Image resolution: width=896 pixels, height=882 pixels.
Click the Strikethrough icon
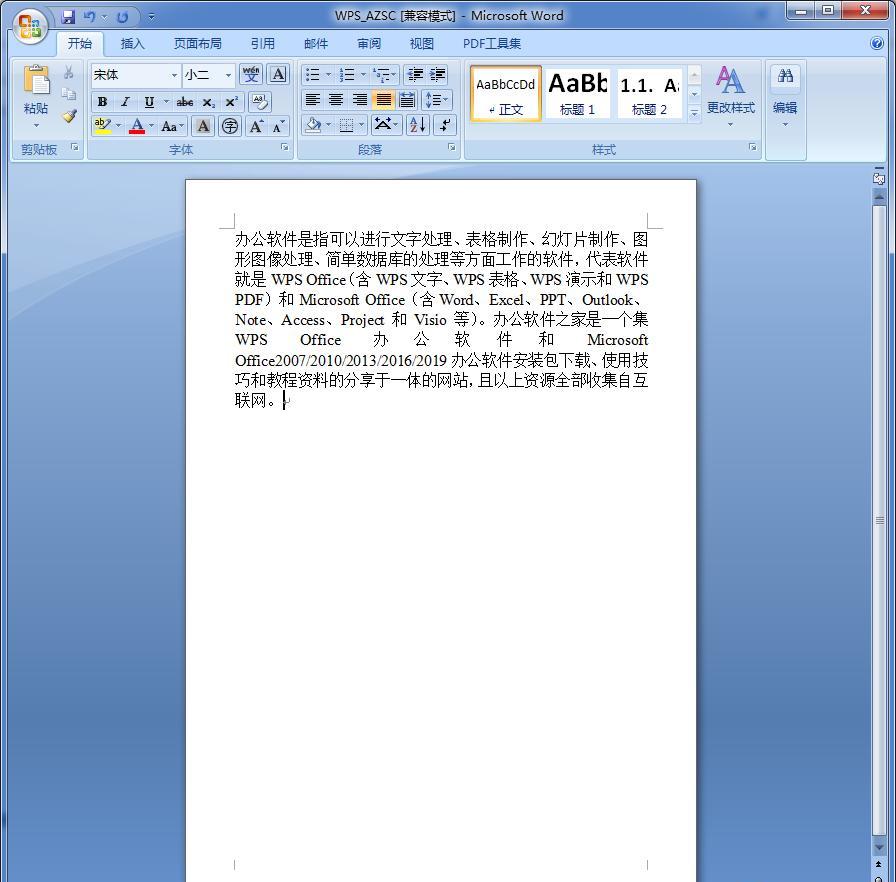click(x=184, y=102)
